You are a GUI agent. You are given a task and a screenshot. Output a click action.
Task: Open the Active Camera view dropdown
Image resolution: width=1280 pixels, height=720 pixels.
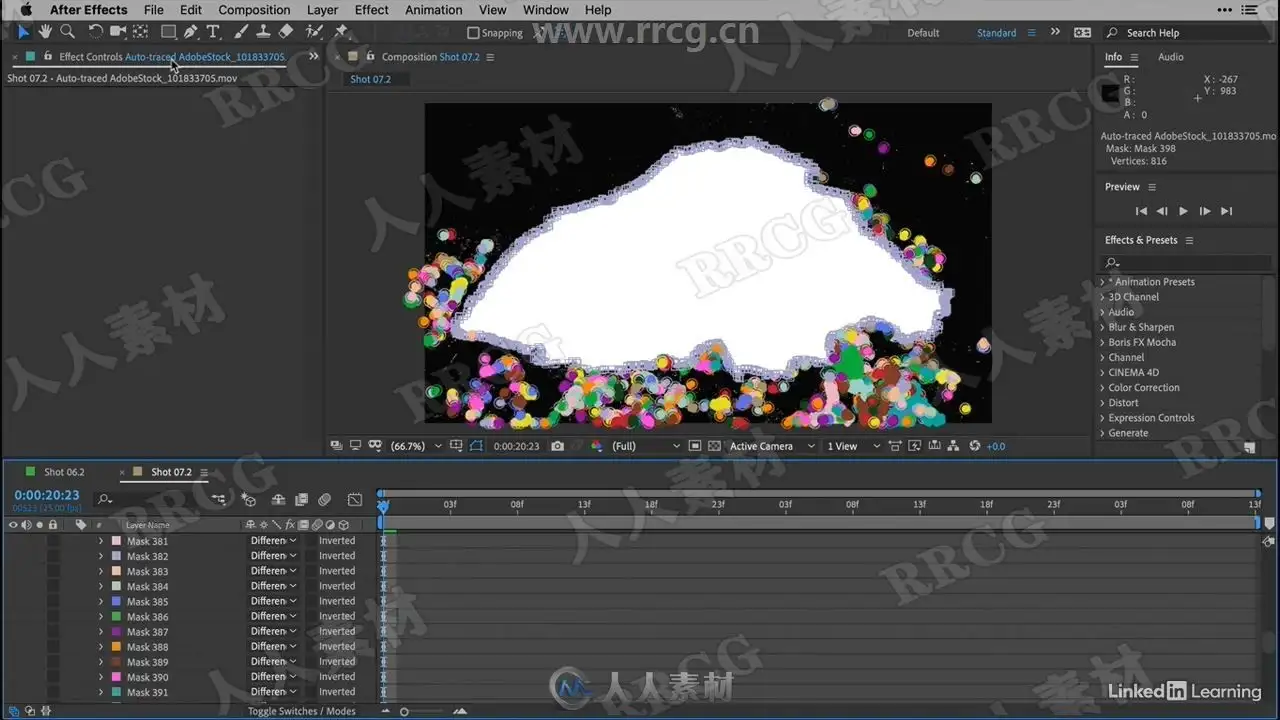(772, 446)
